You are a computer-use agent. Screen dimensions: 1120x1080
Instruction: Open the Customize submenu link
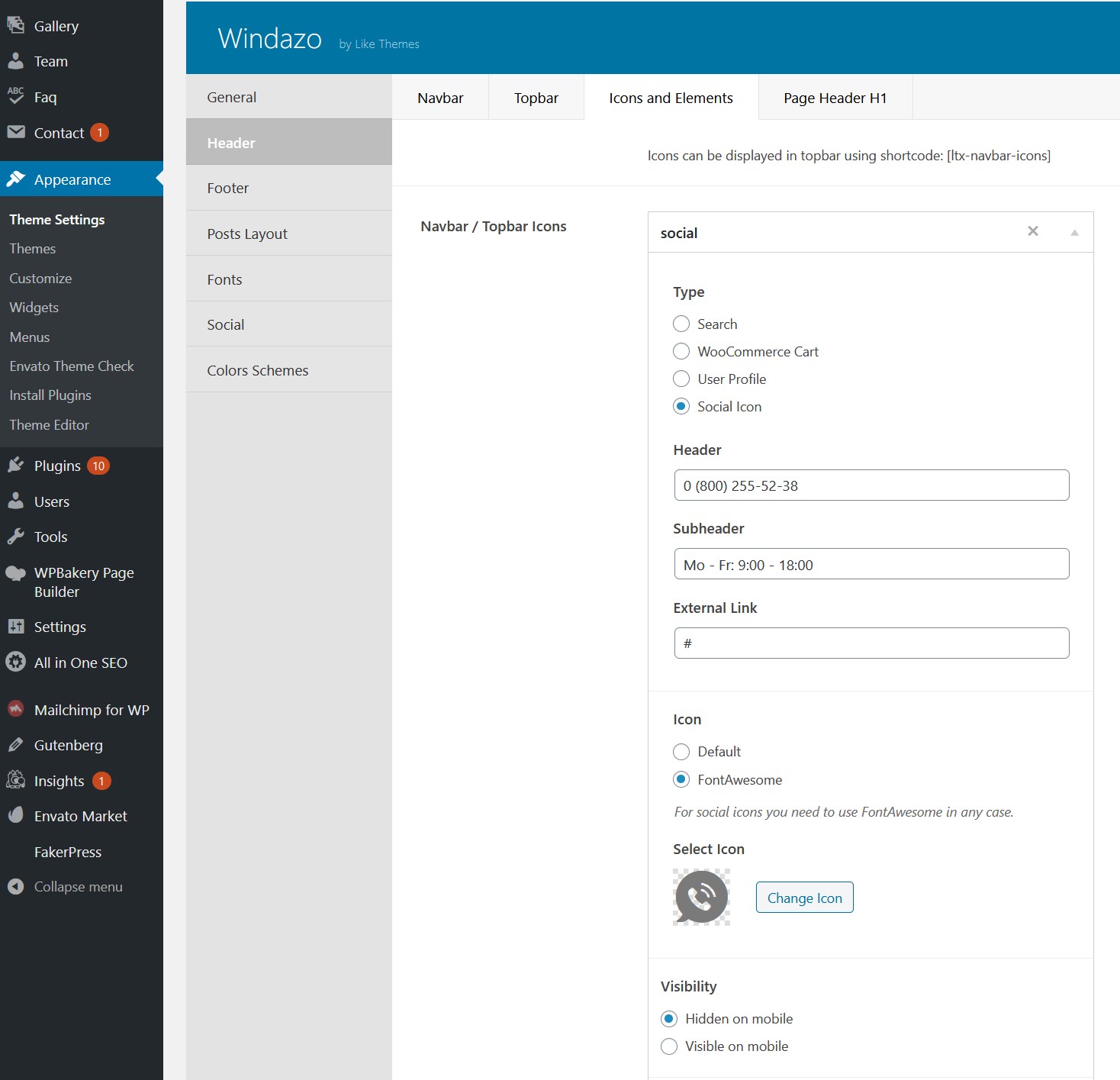tap(40, 279)
